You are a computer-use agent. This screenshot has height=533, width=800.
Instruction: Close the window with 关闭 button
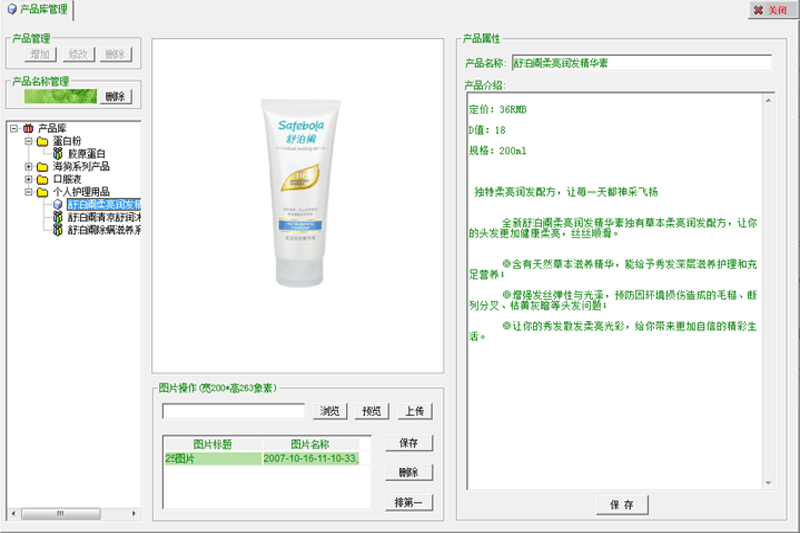pyautogui.click(x=771, y=10)
